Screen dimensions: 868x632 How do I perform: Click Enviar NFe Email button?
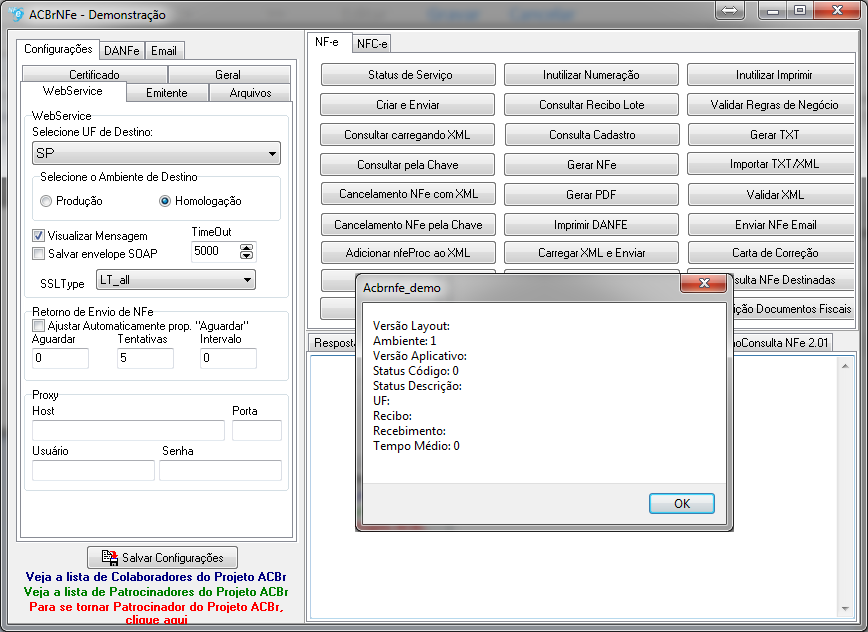click(x=772, y=225)
